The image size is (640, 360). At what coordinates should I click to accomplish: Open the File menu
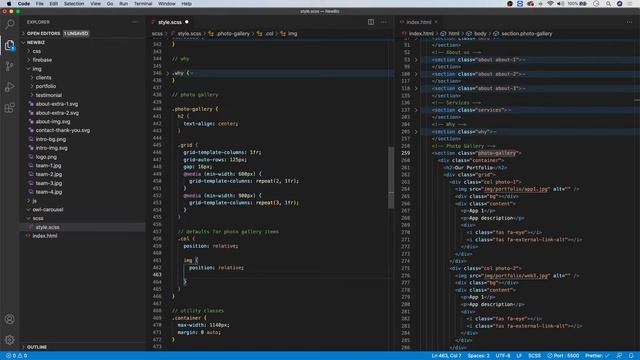(40, 4)
